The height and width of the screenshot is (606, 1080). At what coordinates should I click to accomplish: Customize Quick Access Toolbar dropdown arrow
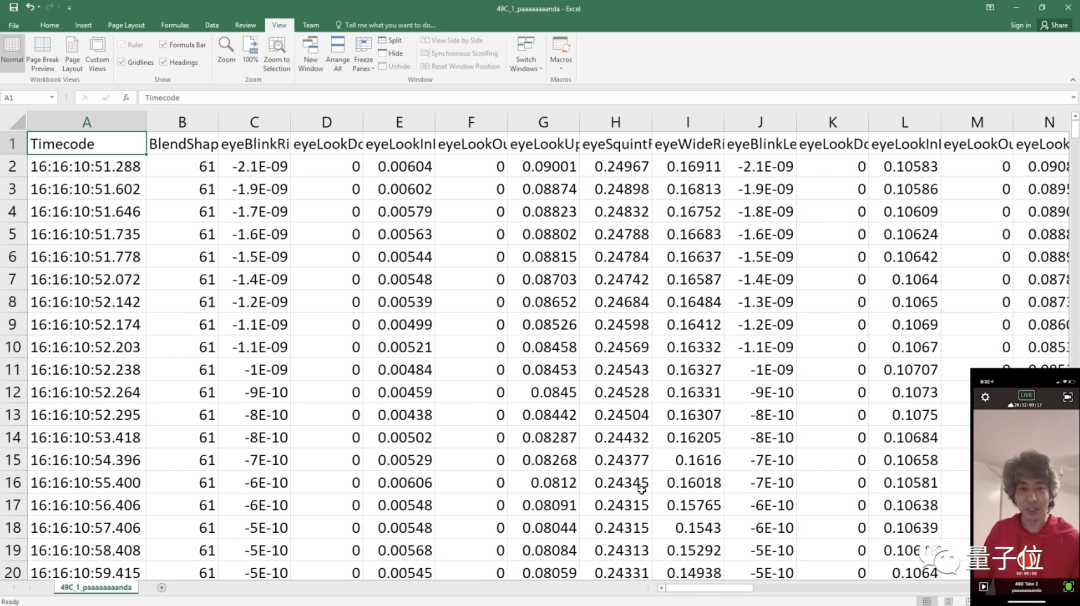pyautogui.click(x=69, y=8)
